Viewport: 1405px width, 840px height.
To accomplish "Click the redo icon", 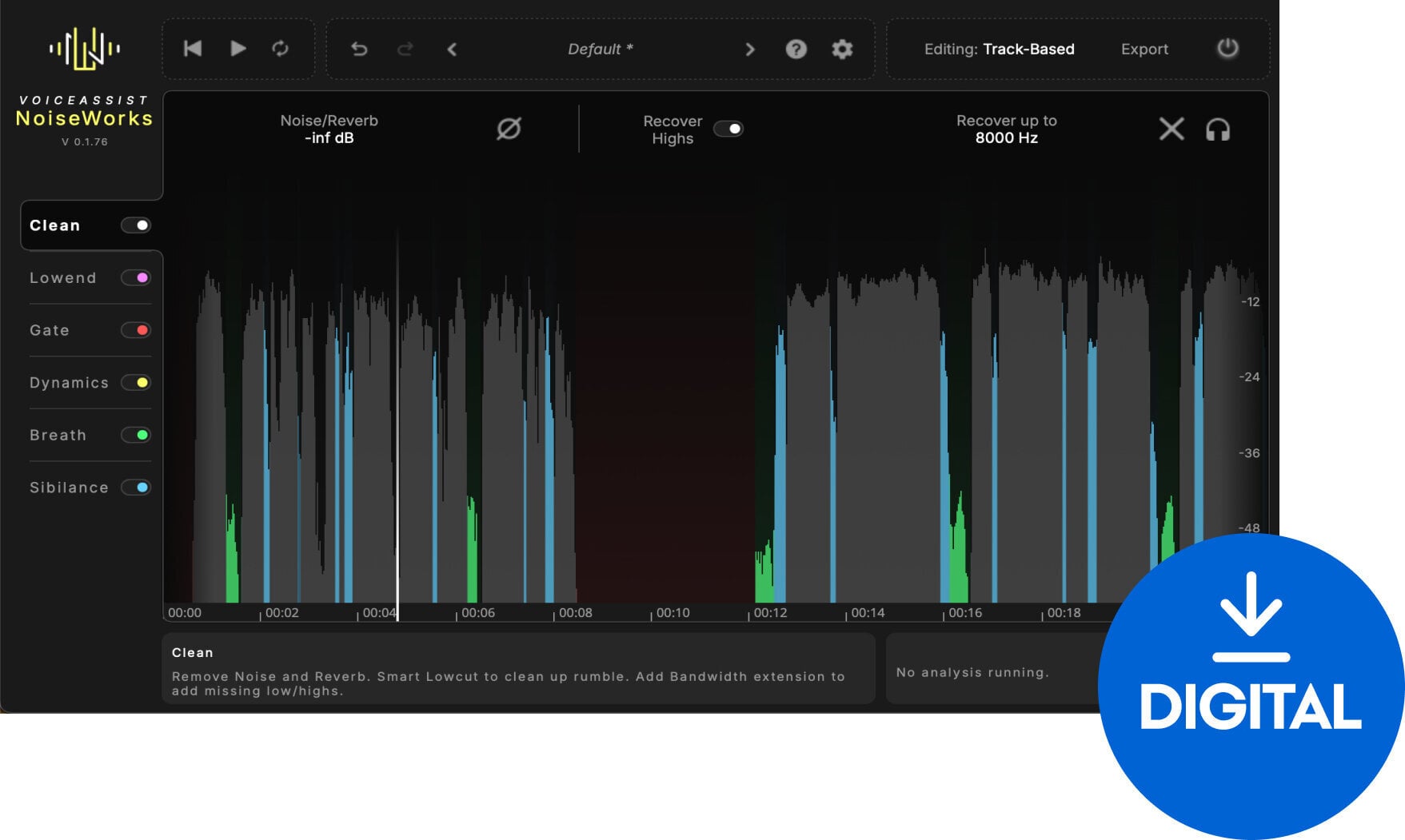I will 405,49.
